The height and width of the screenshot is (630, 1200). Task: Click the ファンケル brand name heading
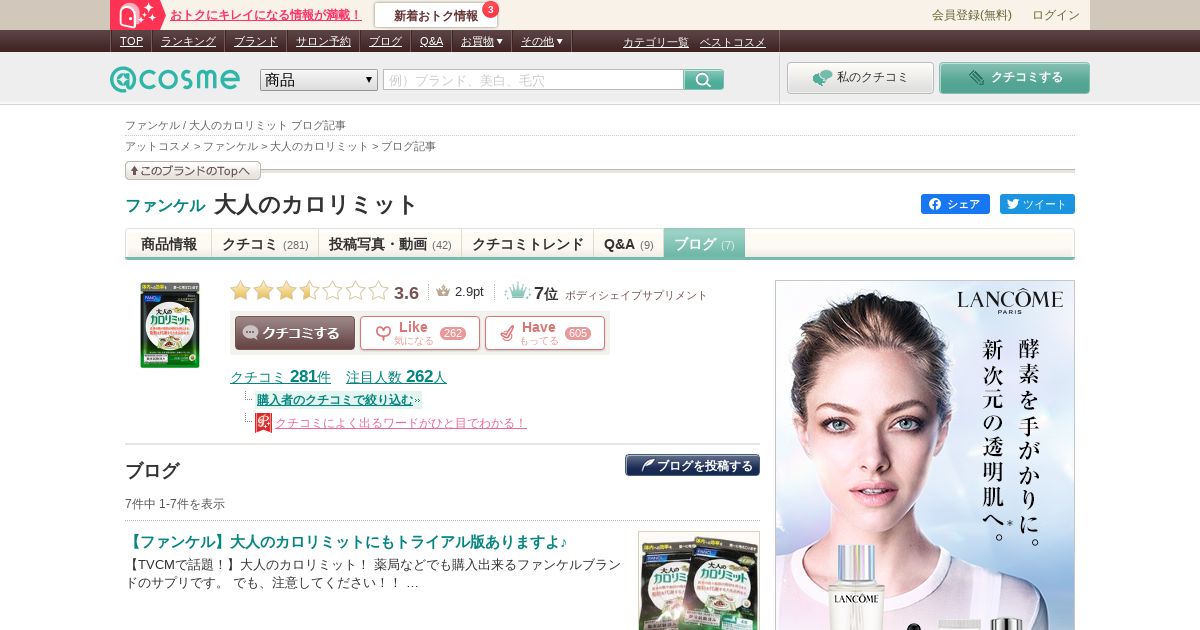[165, 205]
